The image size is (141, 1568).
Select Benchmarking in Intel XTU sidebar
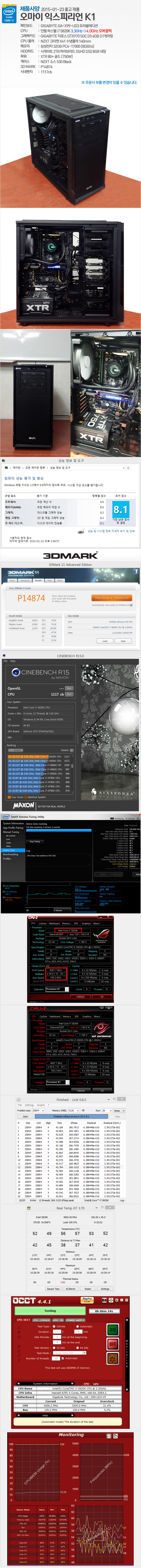(x=10, y=854)
